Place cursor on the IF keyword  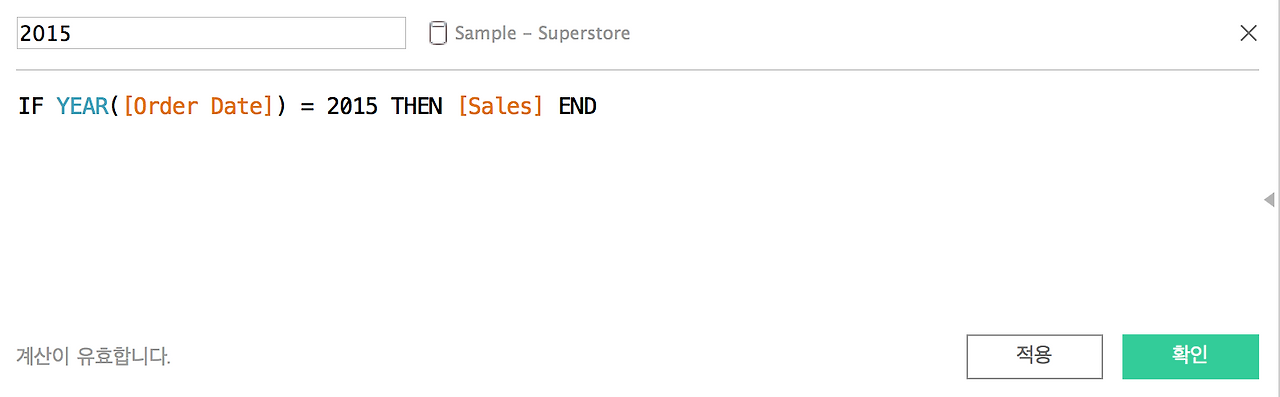pyautogui.click(x=30, y=106)
